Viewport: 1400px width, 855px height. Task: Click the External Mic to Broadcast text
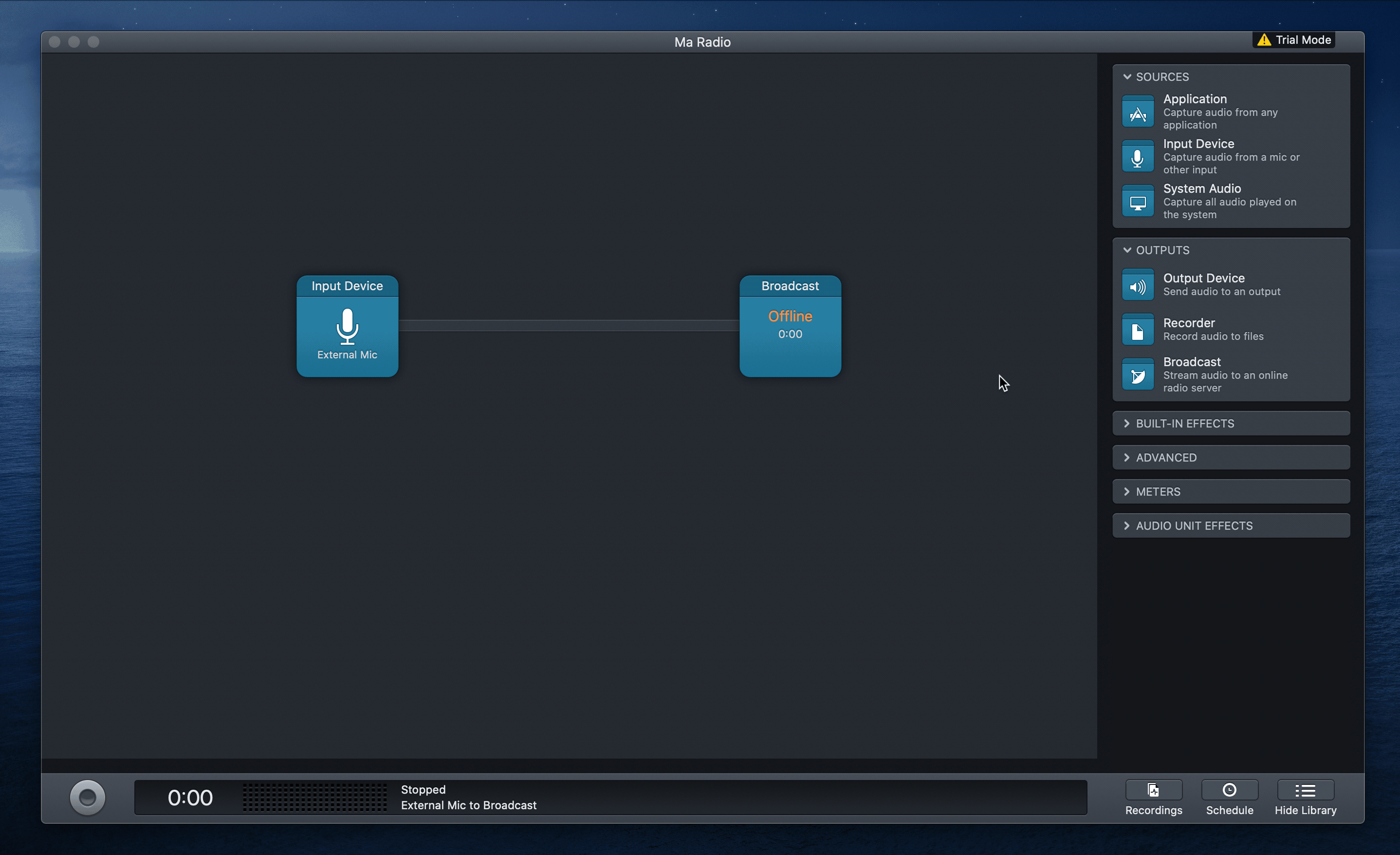469,805
